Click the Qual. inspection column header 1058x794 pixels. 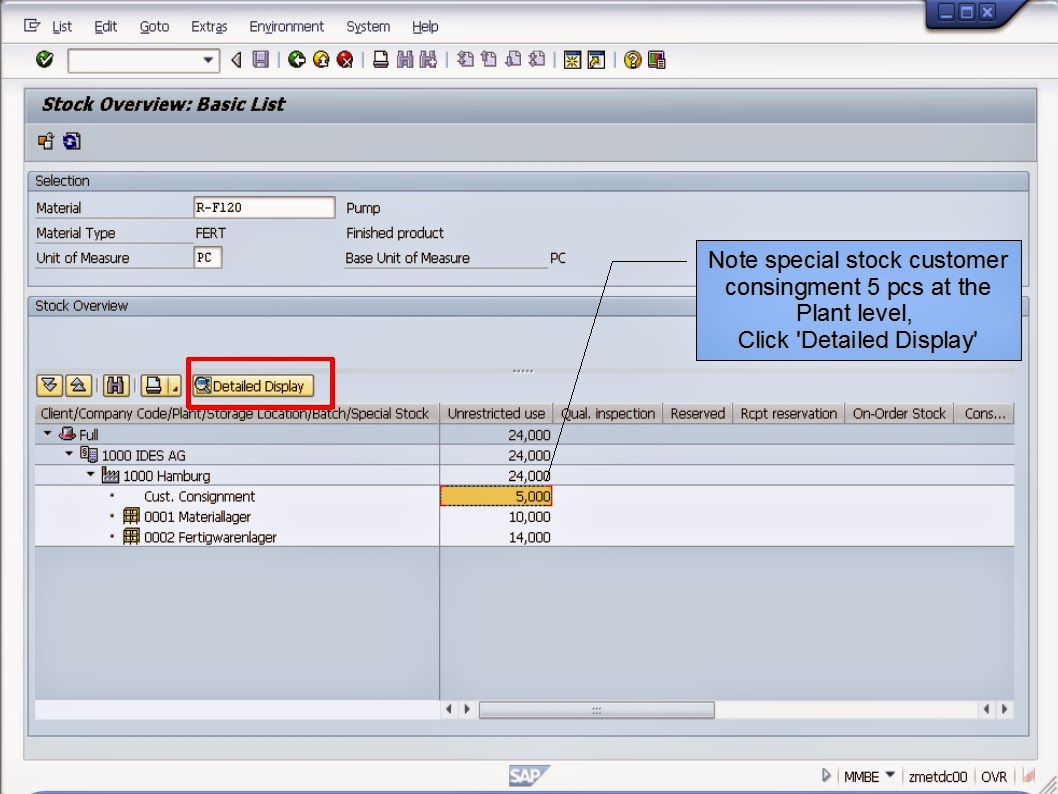[608, 414]
